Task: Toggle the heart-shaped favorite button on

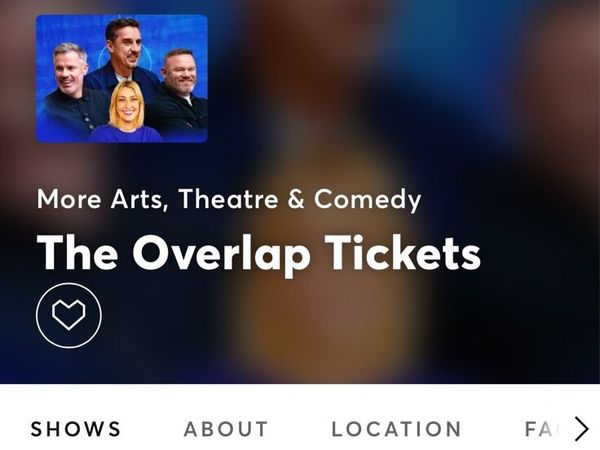Action: click(x=69, y=315)
